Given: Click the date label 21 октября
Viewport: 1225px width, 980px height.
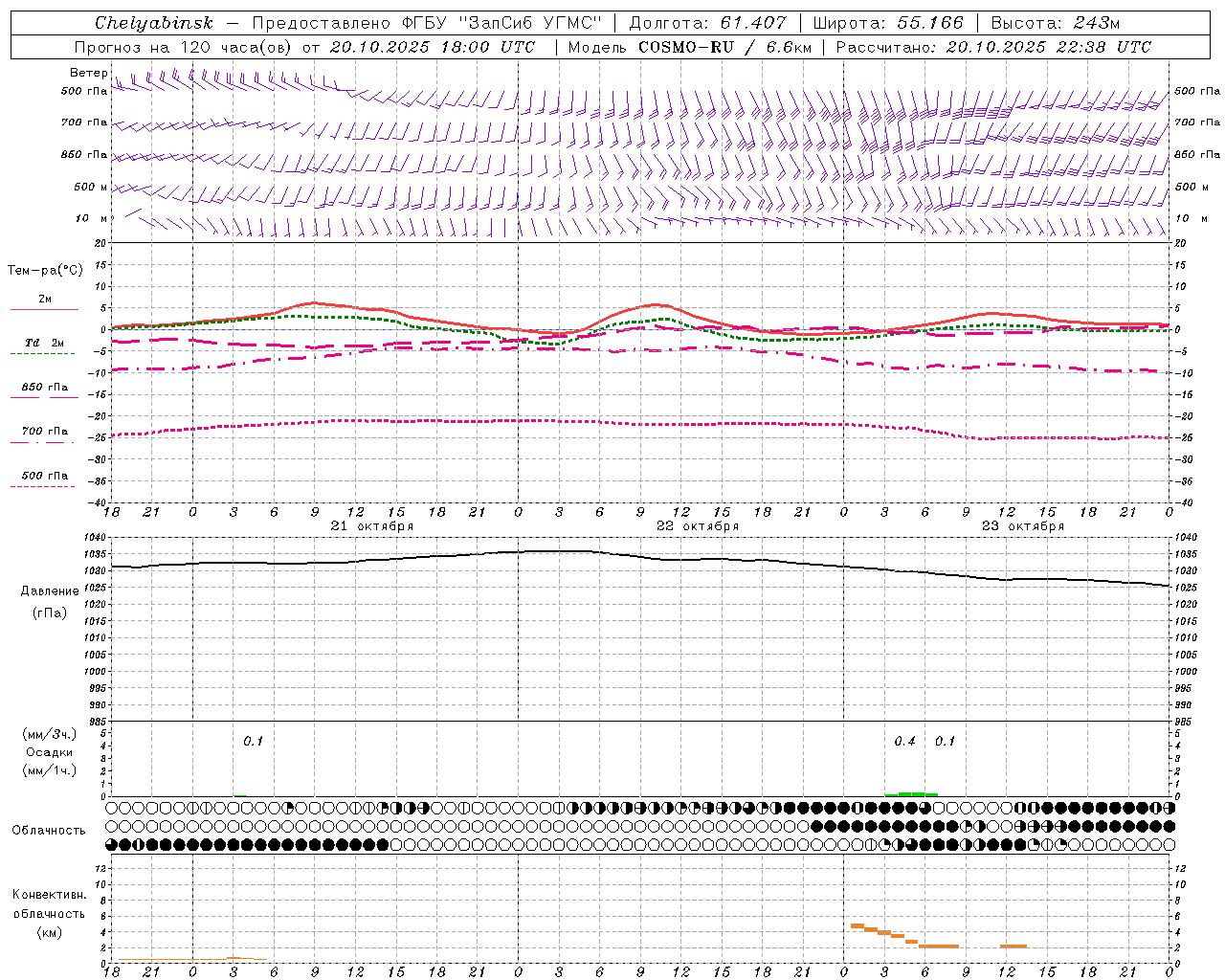Looking at the screenshot, I should tap(372, 526).
